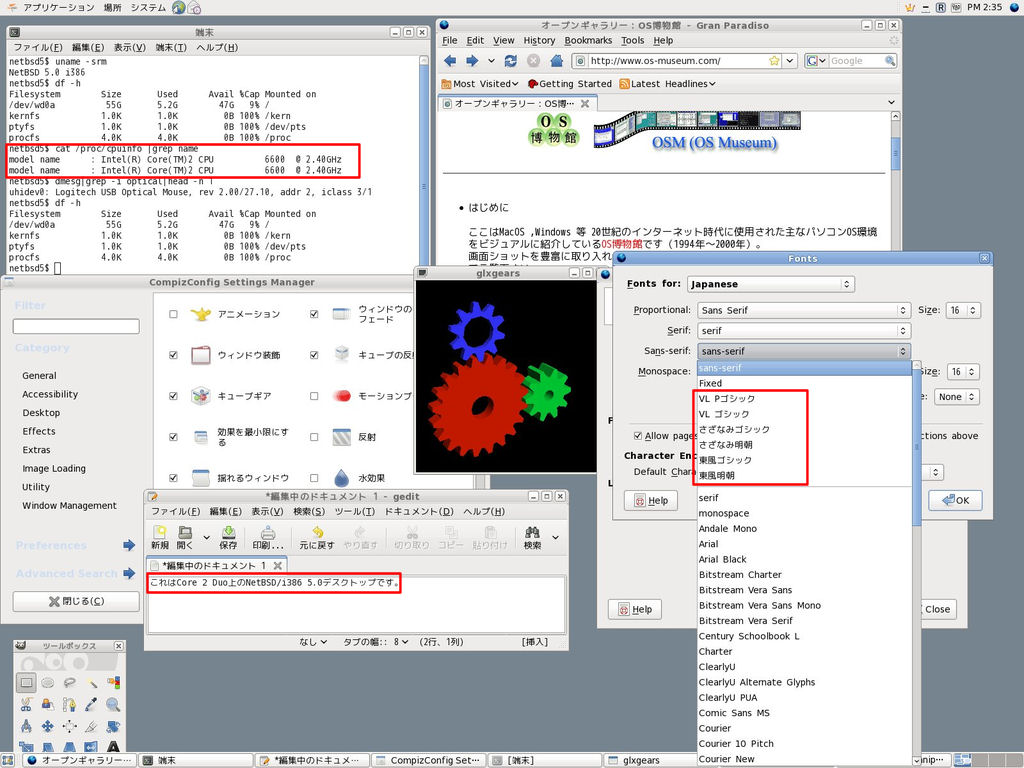Viewport: 1024px width, 768px height.
Task: Click the CompizConfig Filter text field
Action: click(76, 326)
